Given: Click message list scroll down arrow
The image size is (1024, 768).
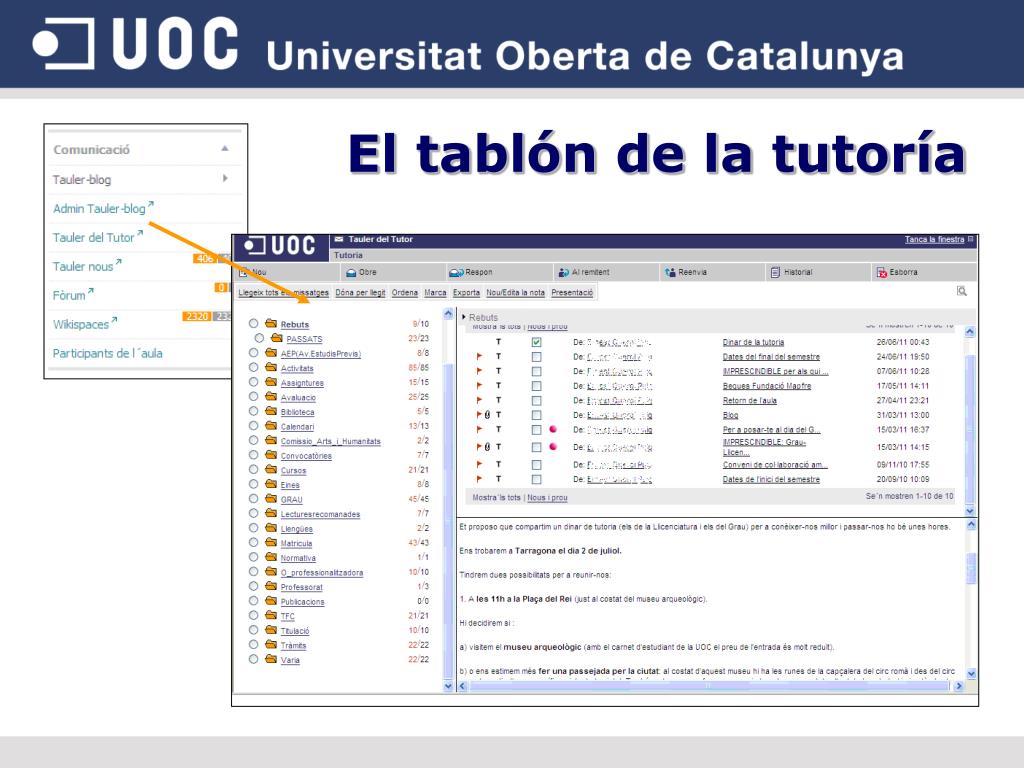Looking at the screenshot, I should coord(970,511).
